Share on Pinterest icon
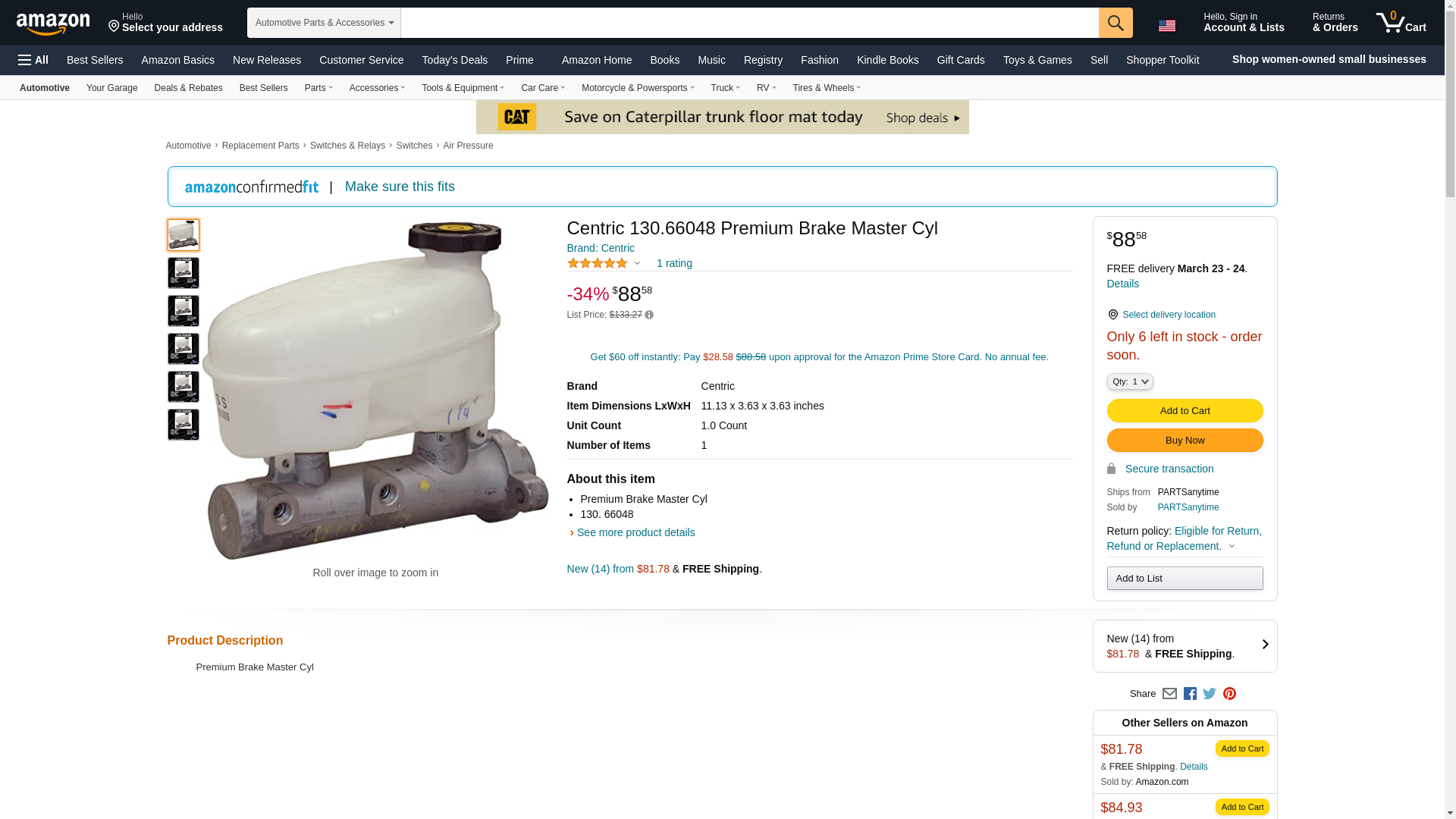Viewport: 1456px width, 819px height. 1229,694
